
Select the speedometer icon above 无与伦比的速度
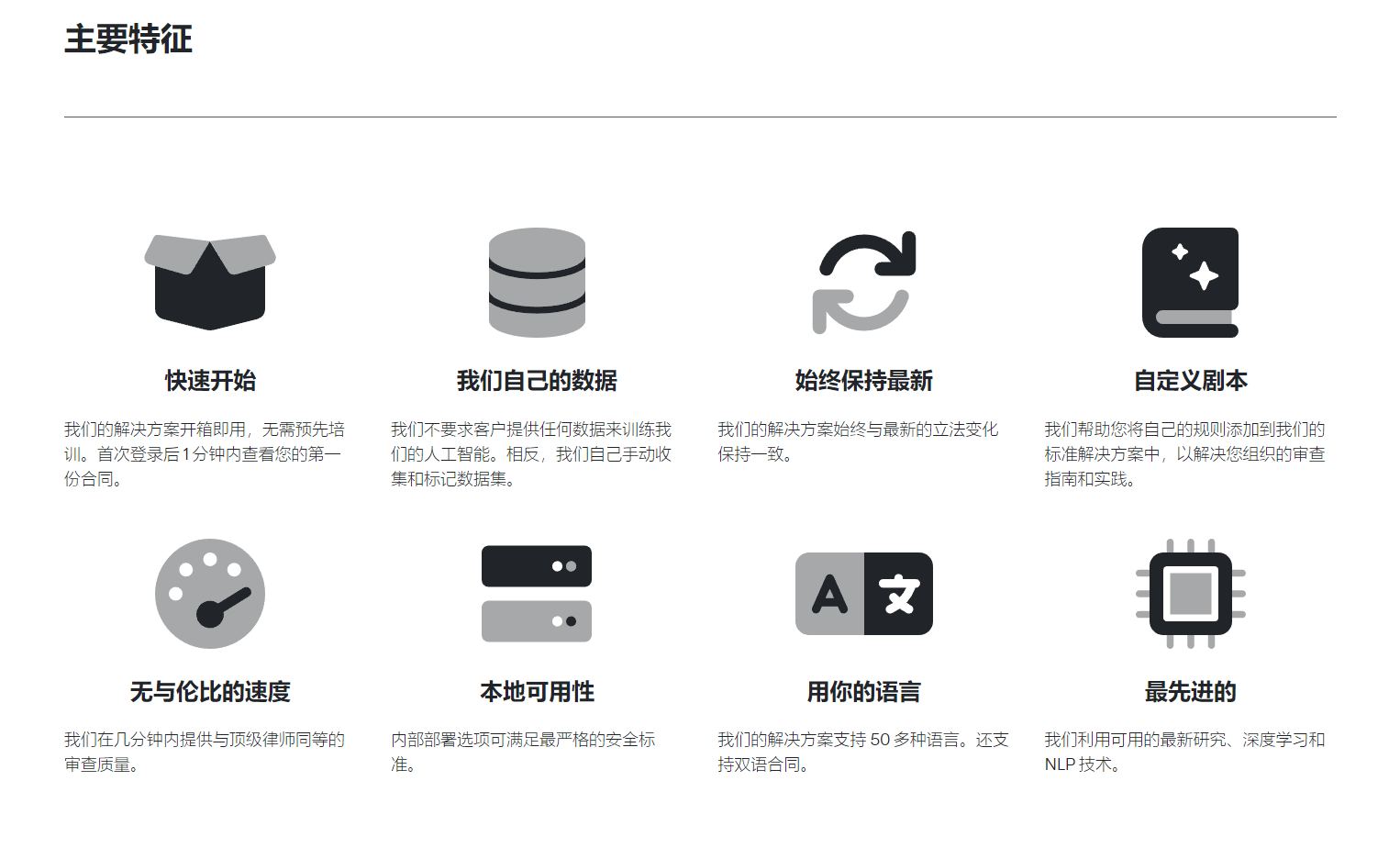tap(209, 593)
